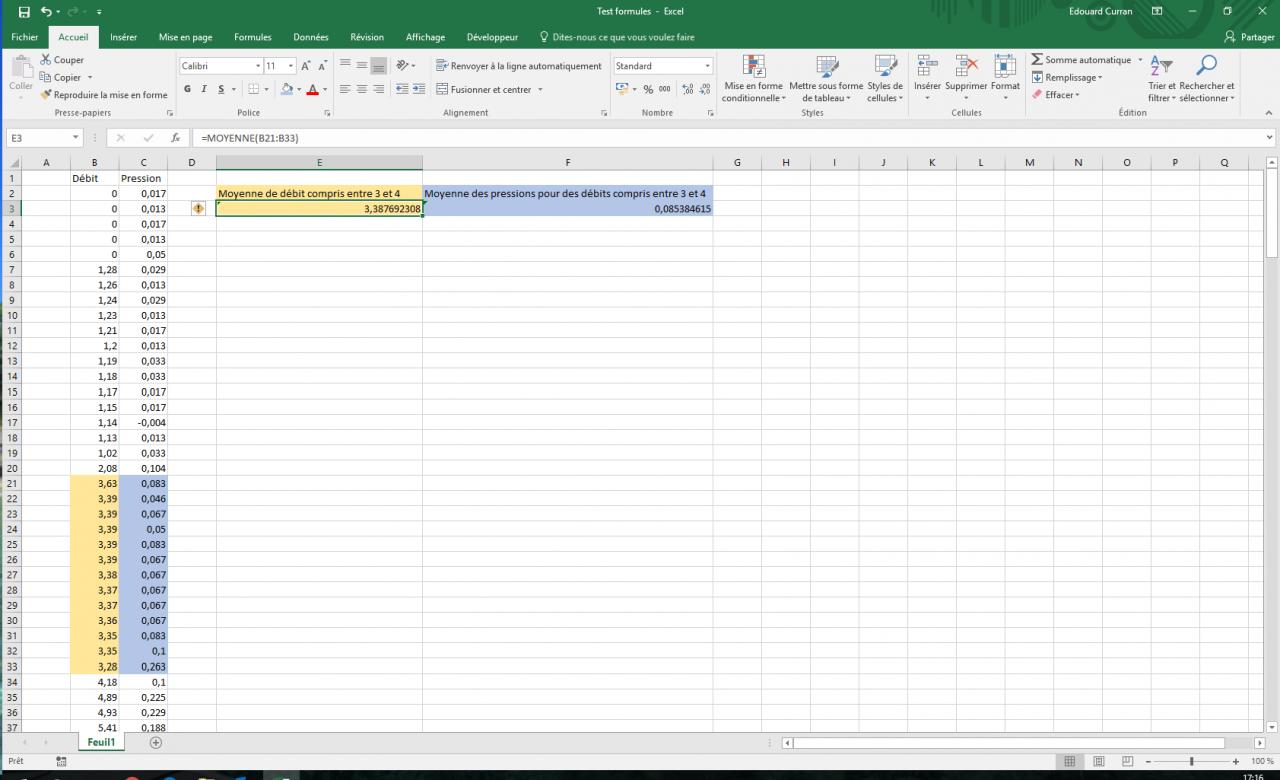
Task: Open Trier et filtrer
Action: tap(1161, 79)
